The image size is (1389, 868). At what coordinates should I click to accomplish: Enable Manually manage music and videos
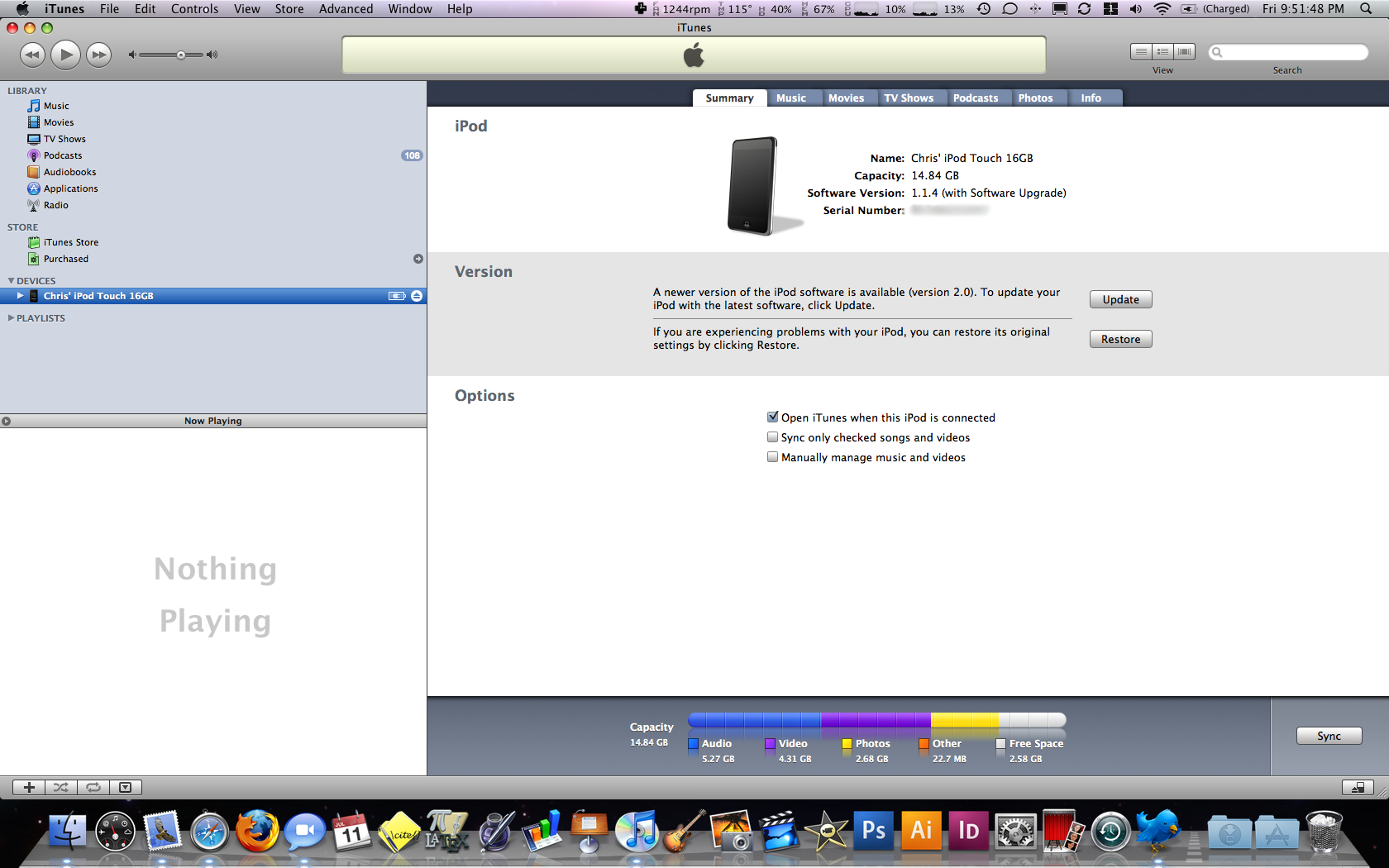[773, 457]
